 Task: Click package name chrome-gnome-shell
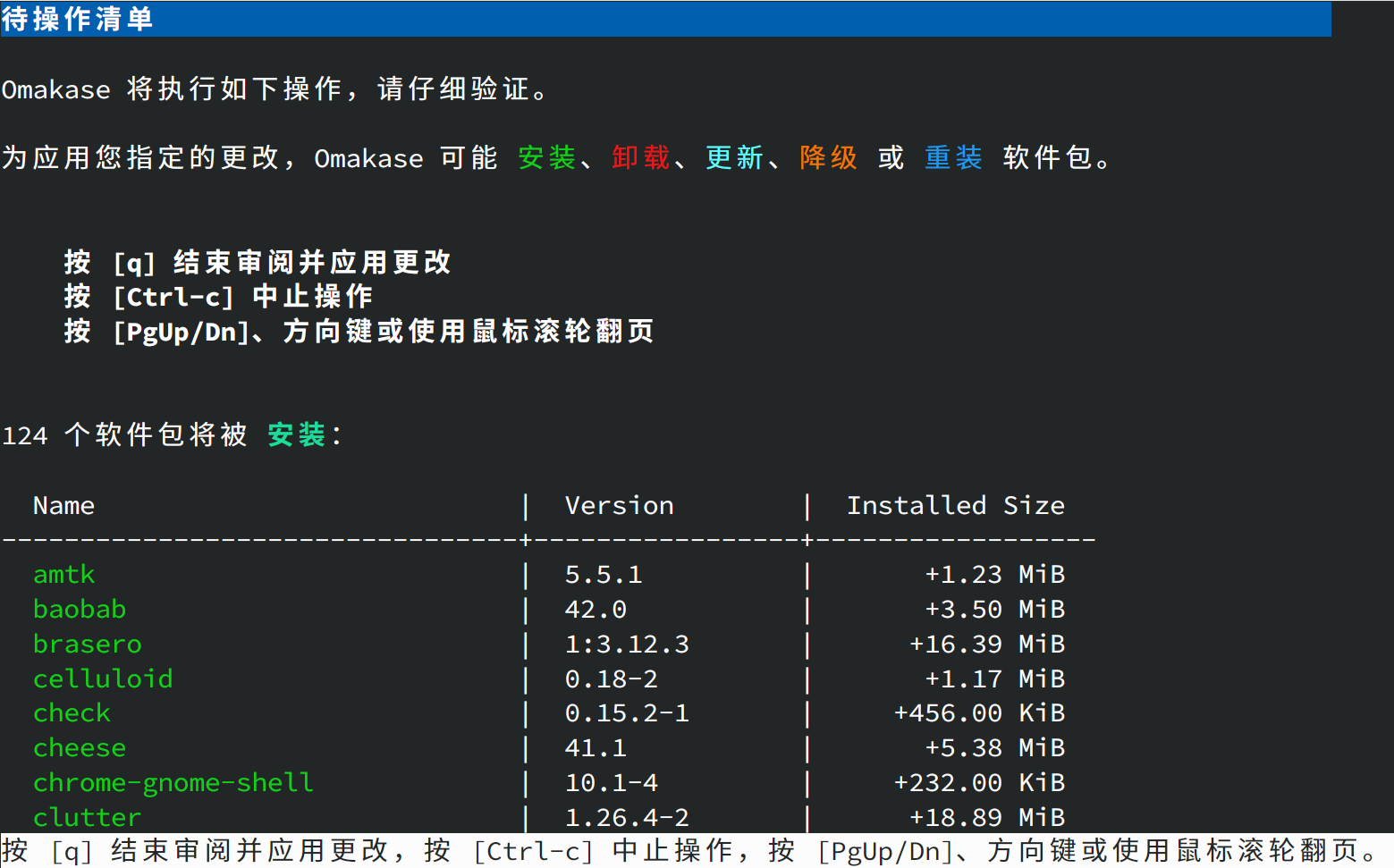point(173,783)
